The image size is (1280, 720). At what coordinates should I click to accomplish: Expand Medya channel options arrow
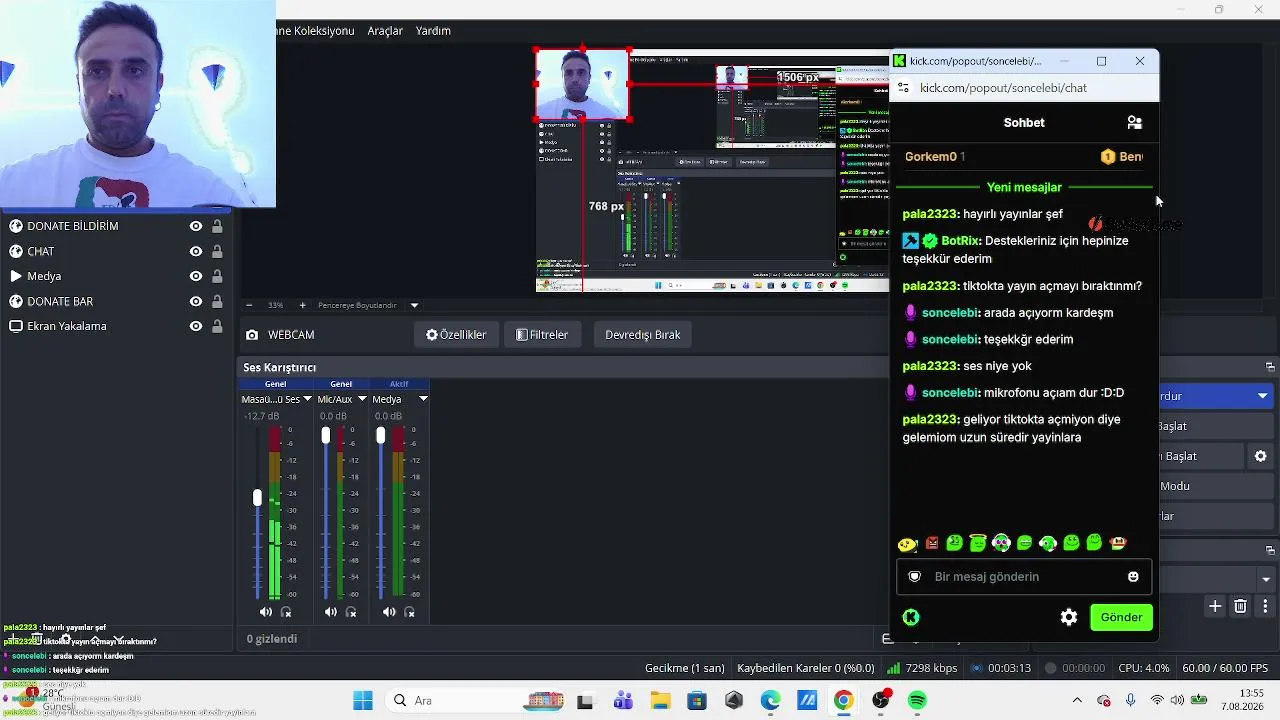(423, 399)
